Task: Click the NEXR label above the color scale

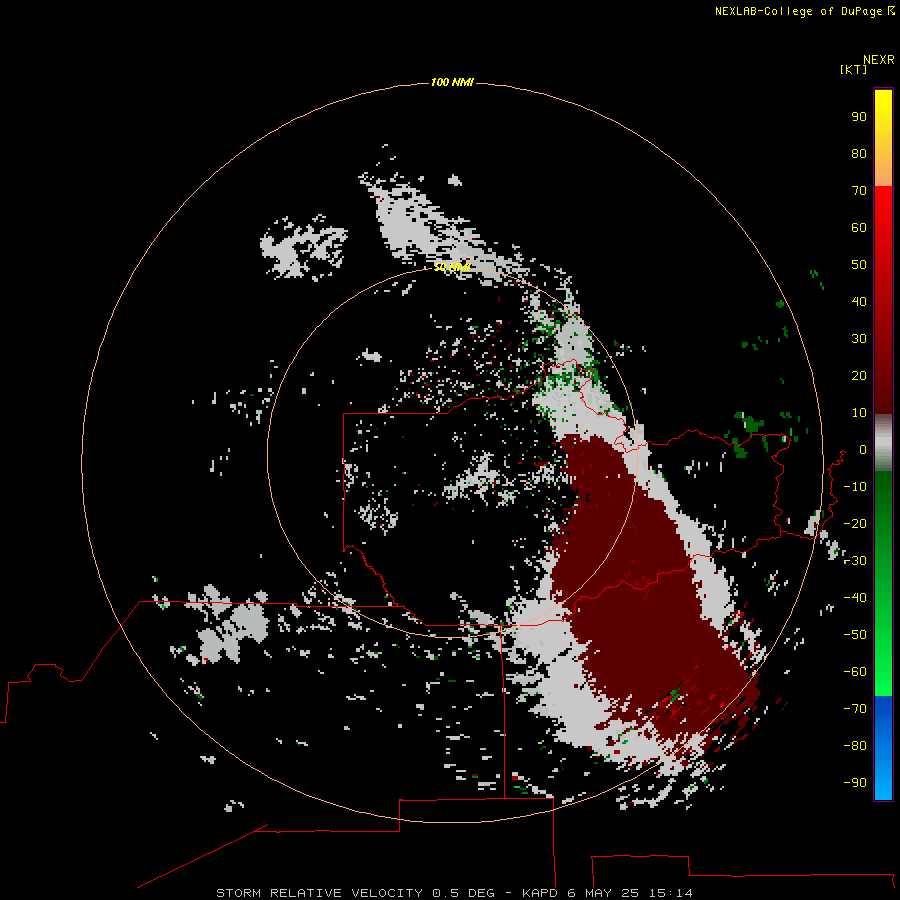Action: (x=879, y=60)
